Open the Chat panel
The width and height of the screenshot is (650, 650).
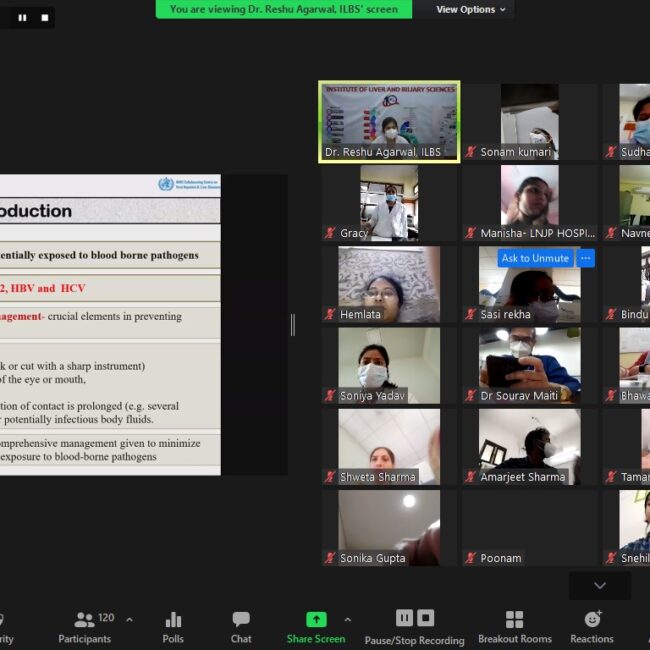[x=241, y=625]
